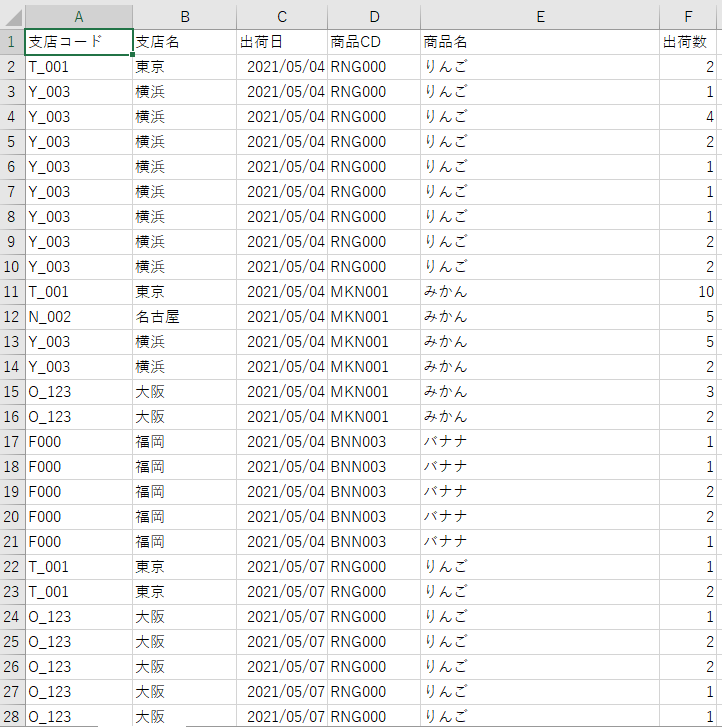Click the 支店コード header cell
The width and height of the screenshot is (722, 727).
(x=78, y=42)
